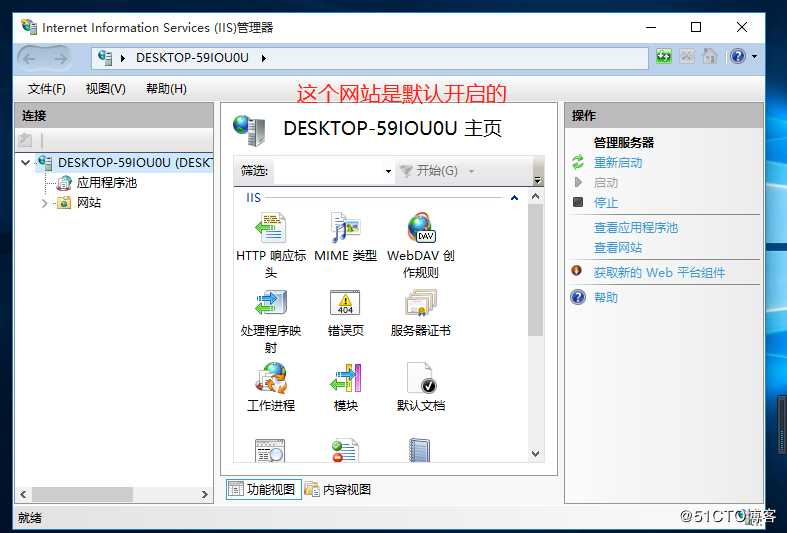Click the server icon in address bar
The width and height of the screenshot is (787, 533).
[x=105, y=58]
